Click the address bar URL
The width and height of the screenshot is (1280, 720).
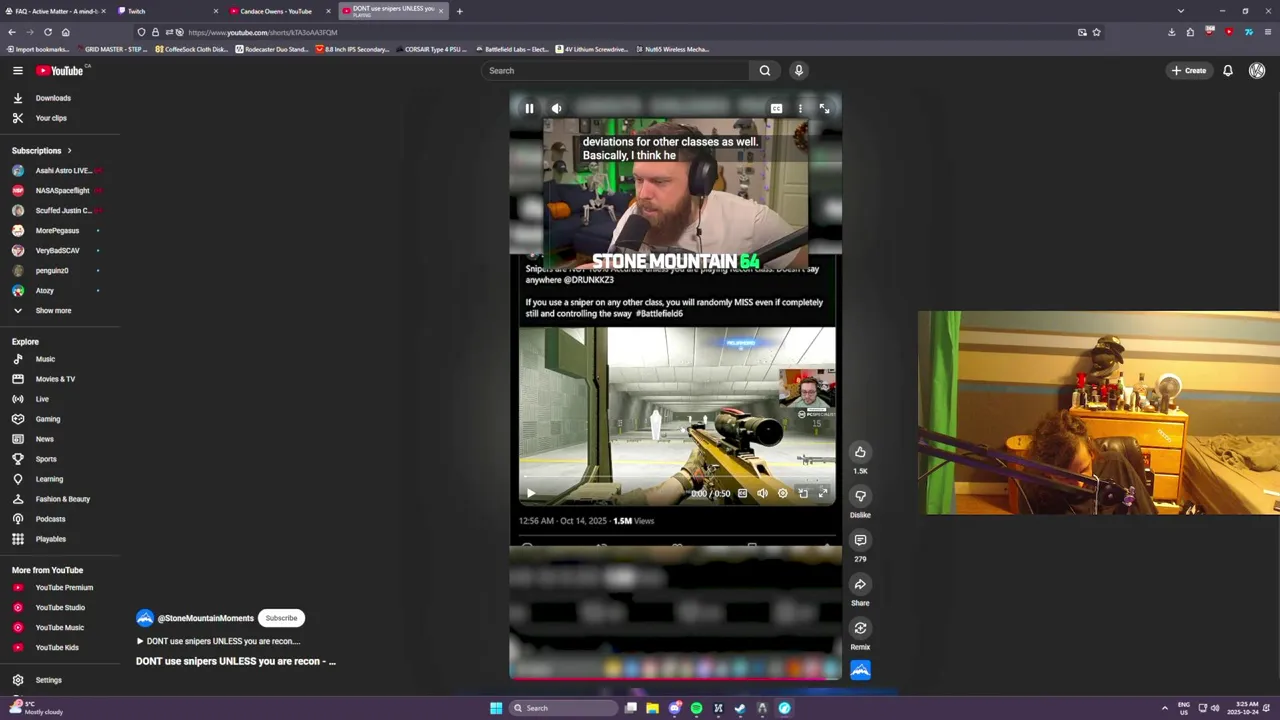(262, 32)
